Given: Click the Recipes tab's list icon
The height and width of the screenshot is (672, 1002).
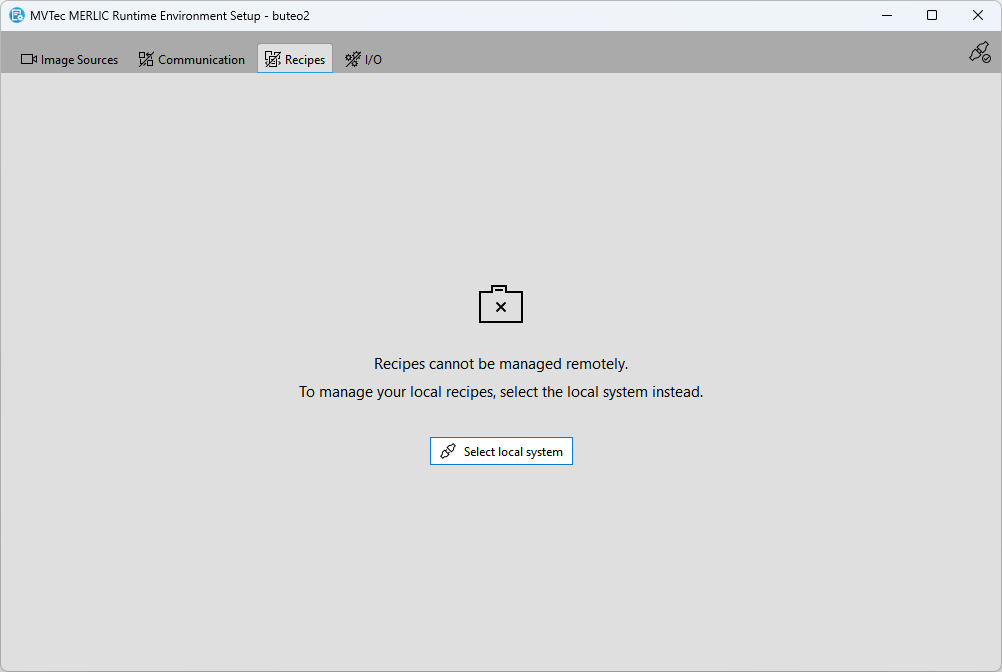Looking at the screenshot, I should 272,60.
